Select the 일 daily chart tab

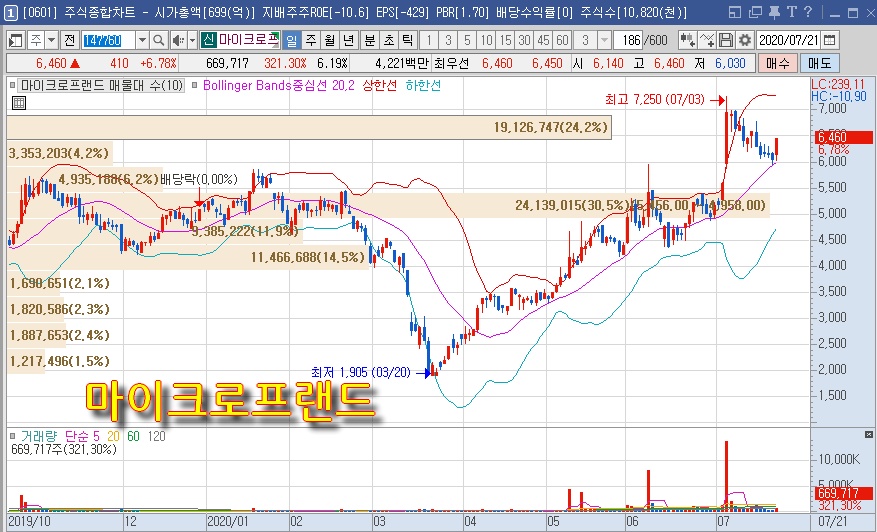click(x=291, y=40)
